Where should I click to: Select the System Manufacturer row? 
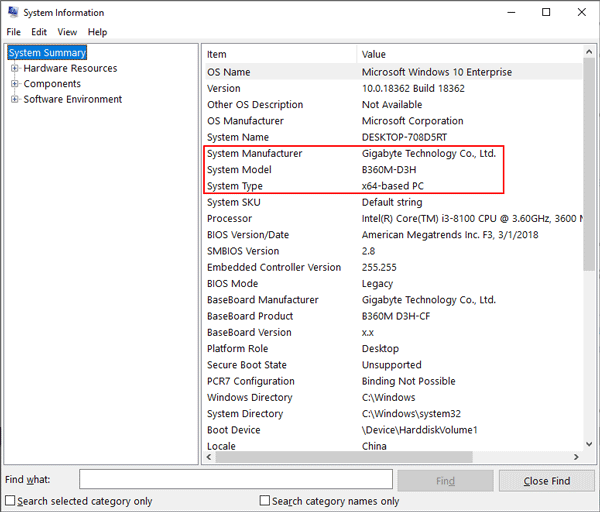(393, 153)
